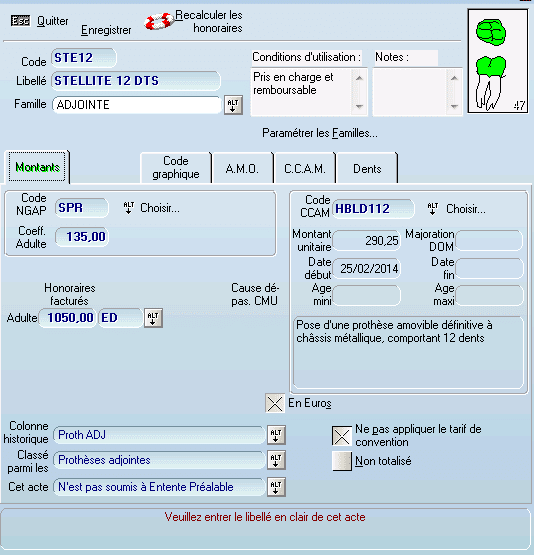Click Enregistrer to save the act

point(106,30)
